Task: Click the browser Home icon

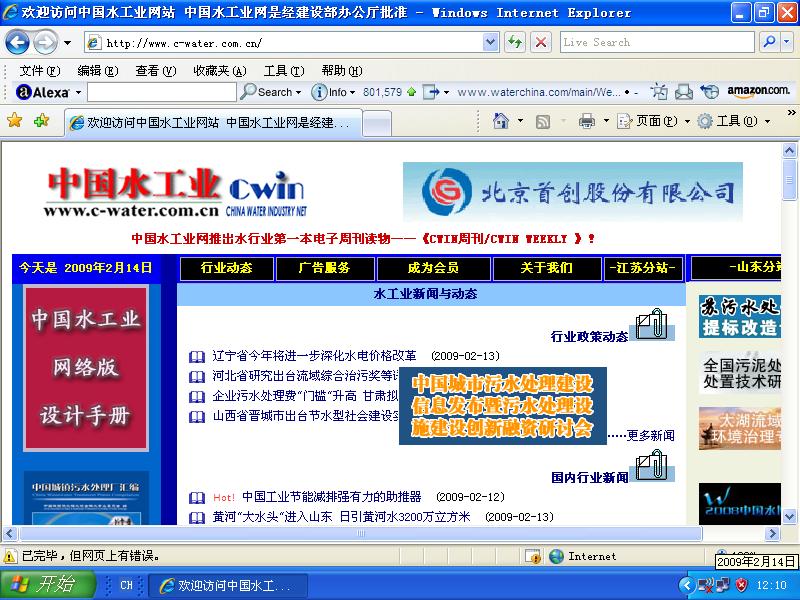Action: pos(503,120)
